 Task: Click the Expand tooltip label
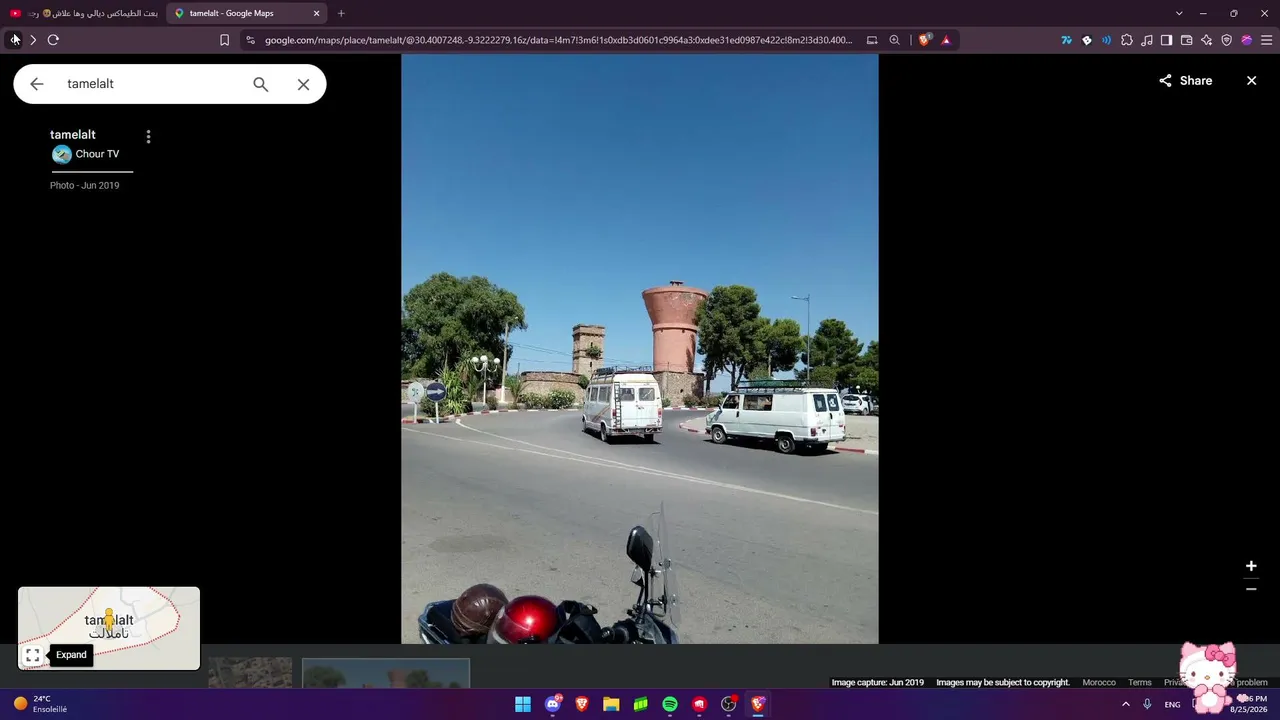coord(71,655)
